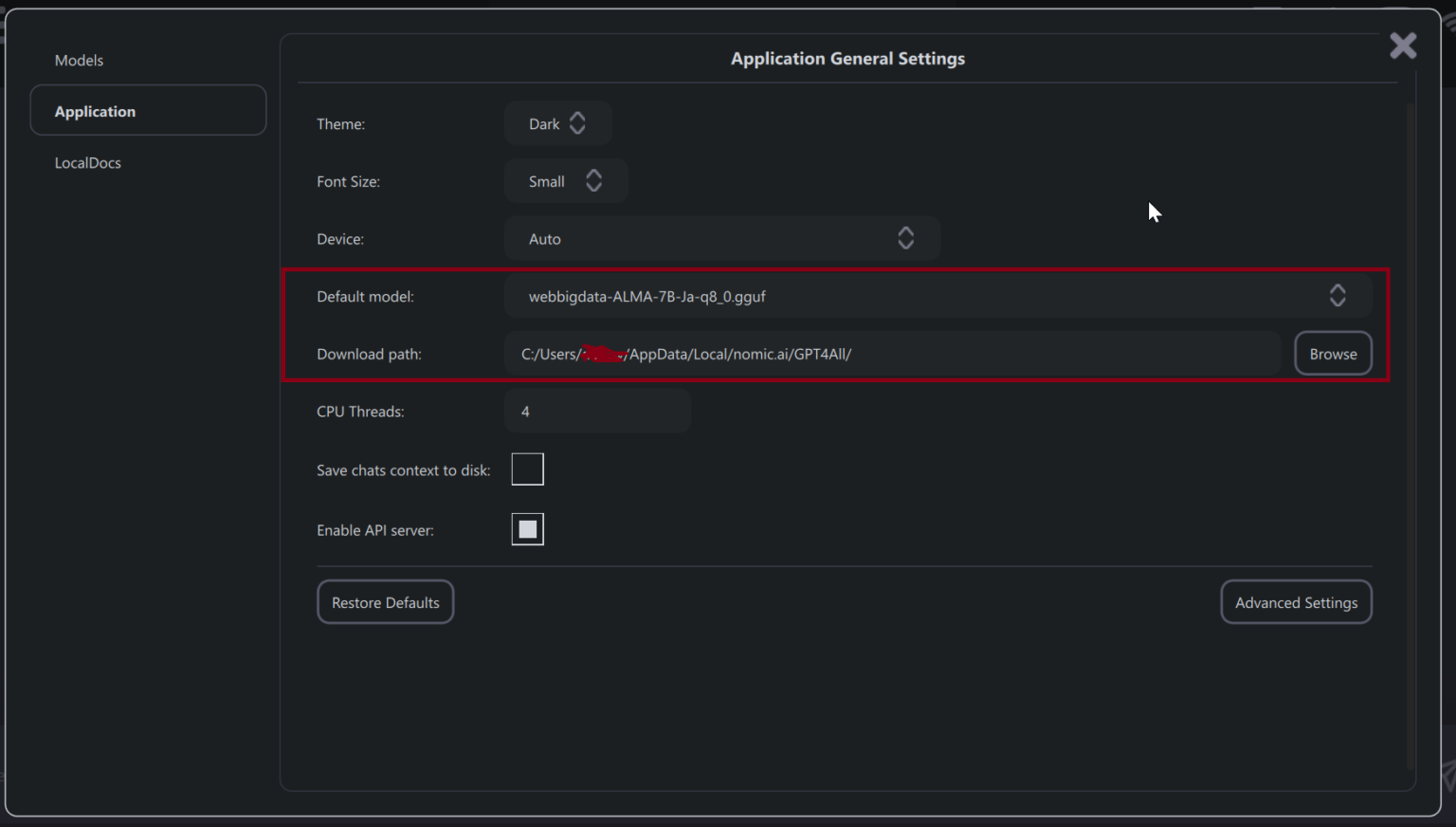
Task: Close the Application General Settings dialog
Action: coord(1403,45)
